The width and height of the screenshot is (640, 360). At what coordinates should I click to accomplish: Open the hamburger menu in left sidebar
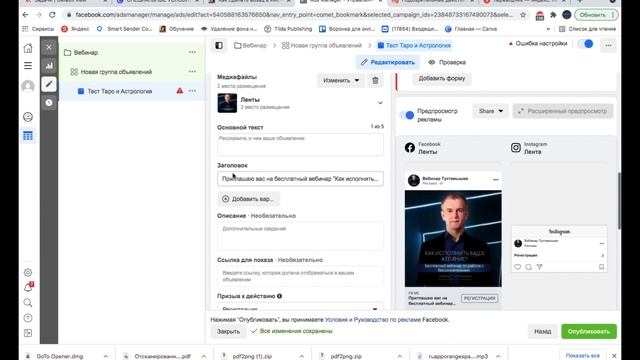[28, 66]
